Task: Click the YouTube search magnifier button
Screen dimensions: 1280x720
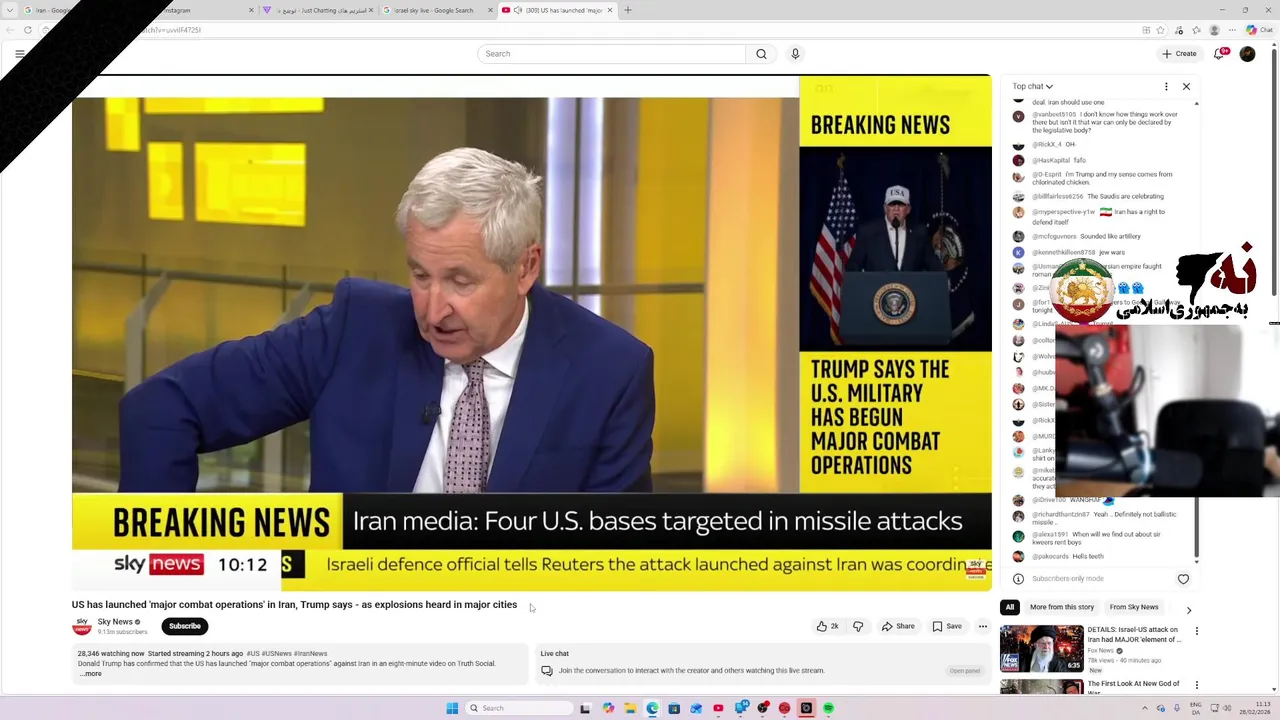Action: 761,54
